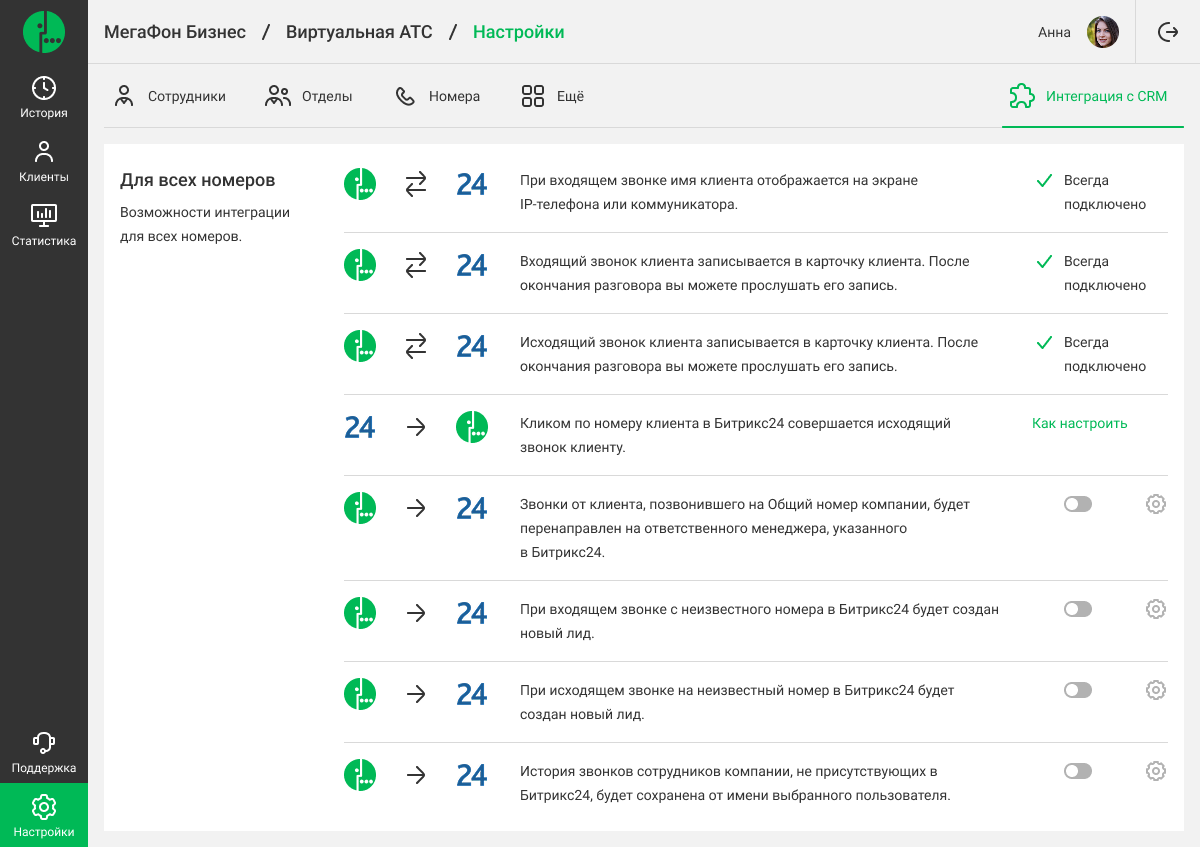Open the Как настроить link
This screenshot has height=847, width=1200.
(x=1080, y=423)
